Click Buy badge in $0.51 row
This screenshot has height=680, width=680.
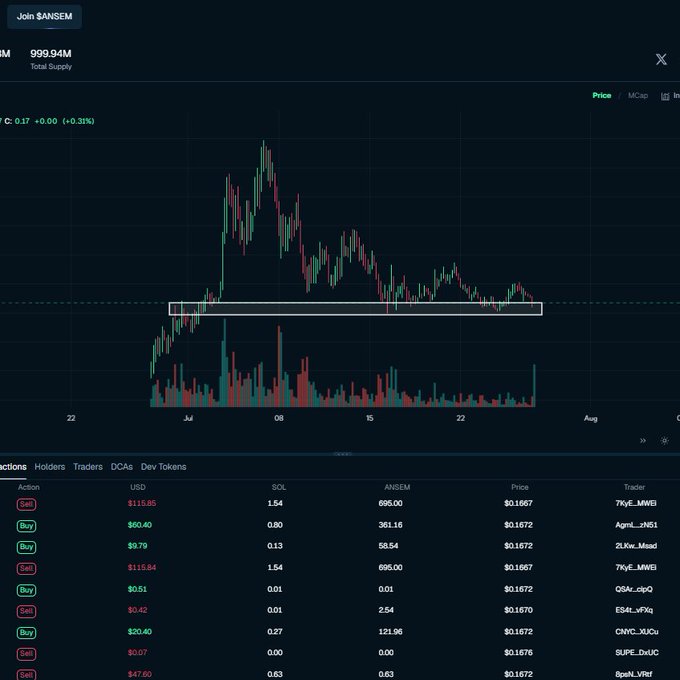(x=26, y=590)
